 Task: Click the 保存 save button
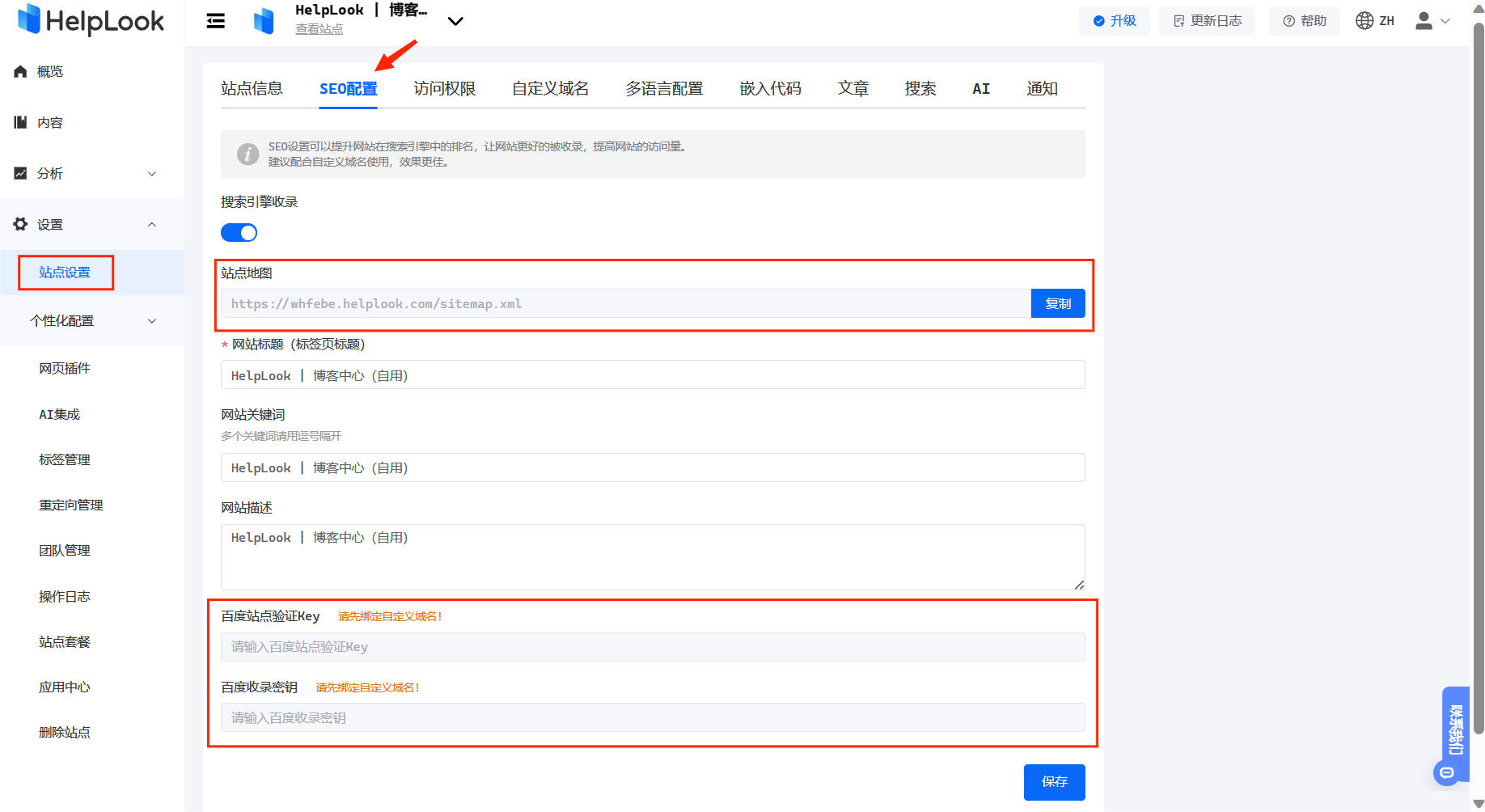click(1054, 782)
